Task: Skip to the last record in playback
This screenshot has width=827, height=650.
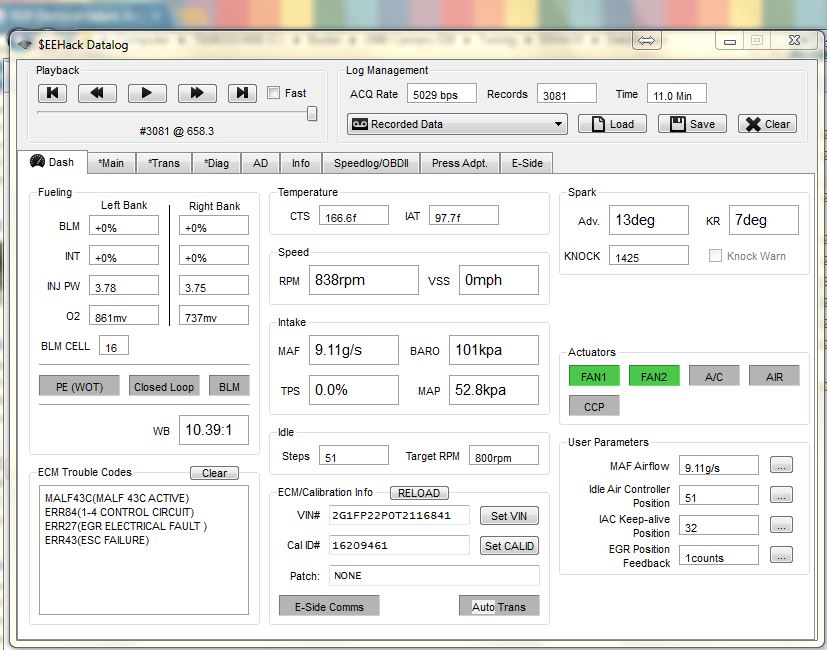Action: tap(241, 93)
